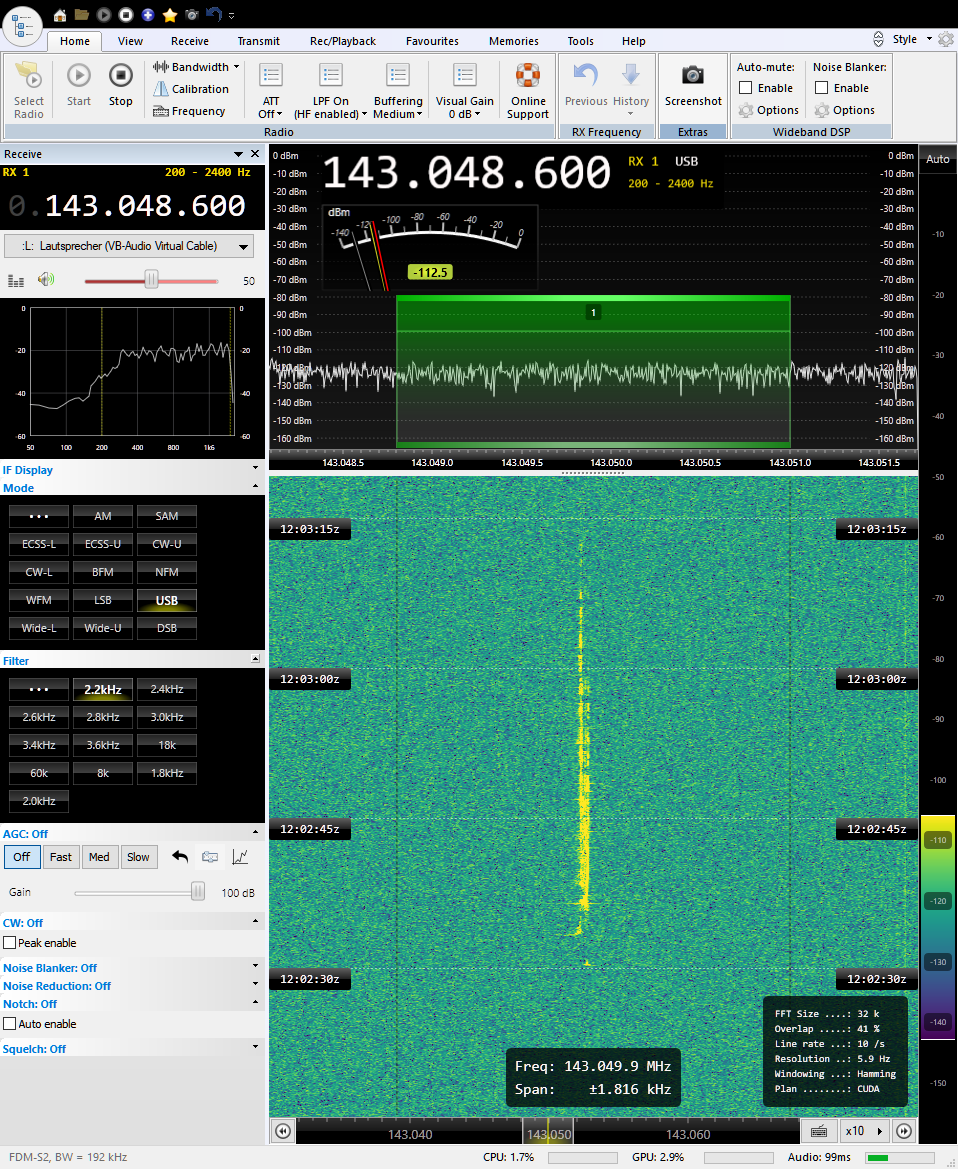Open the RX Frequency History dropdown
Screen dimensions: 958x1169
point(631,89)
